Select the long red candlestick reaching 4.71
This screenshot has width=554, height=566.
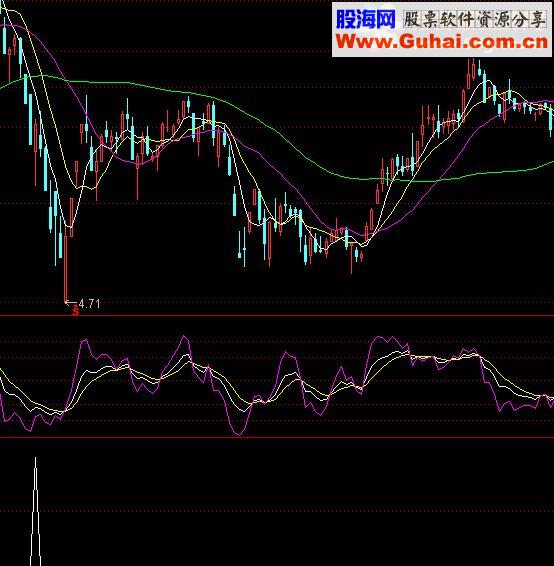(66, 269)
